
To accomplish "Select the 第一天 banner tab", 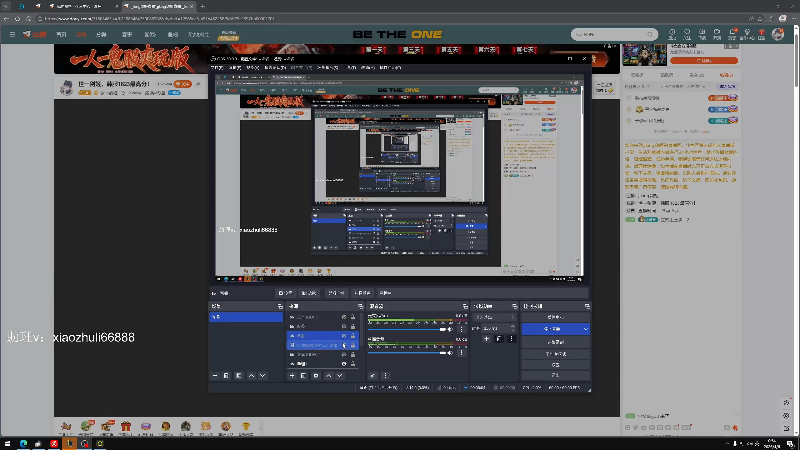I will pos(373,50).
